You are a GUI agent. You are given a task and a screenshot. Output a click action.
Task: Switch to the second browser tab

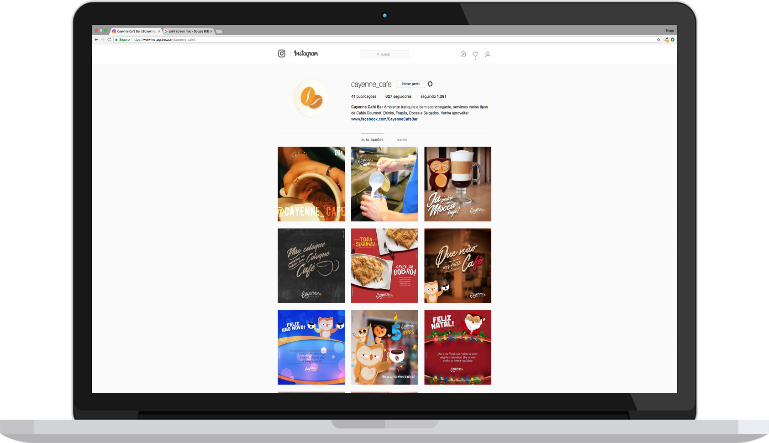pos(188,31)
